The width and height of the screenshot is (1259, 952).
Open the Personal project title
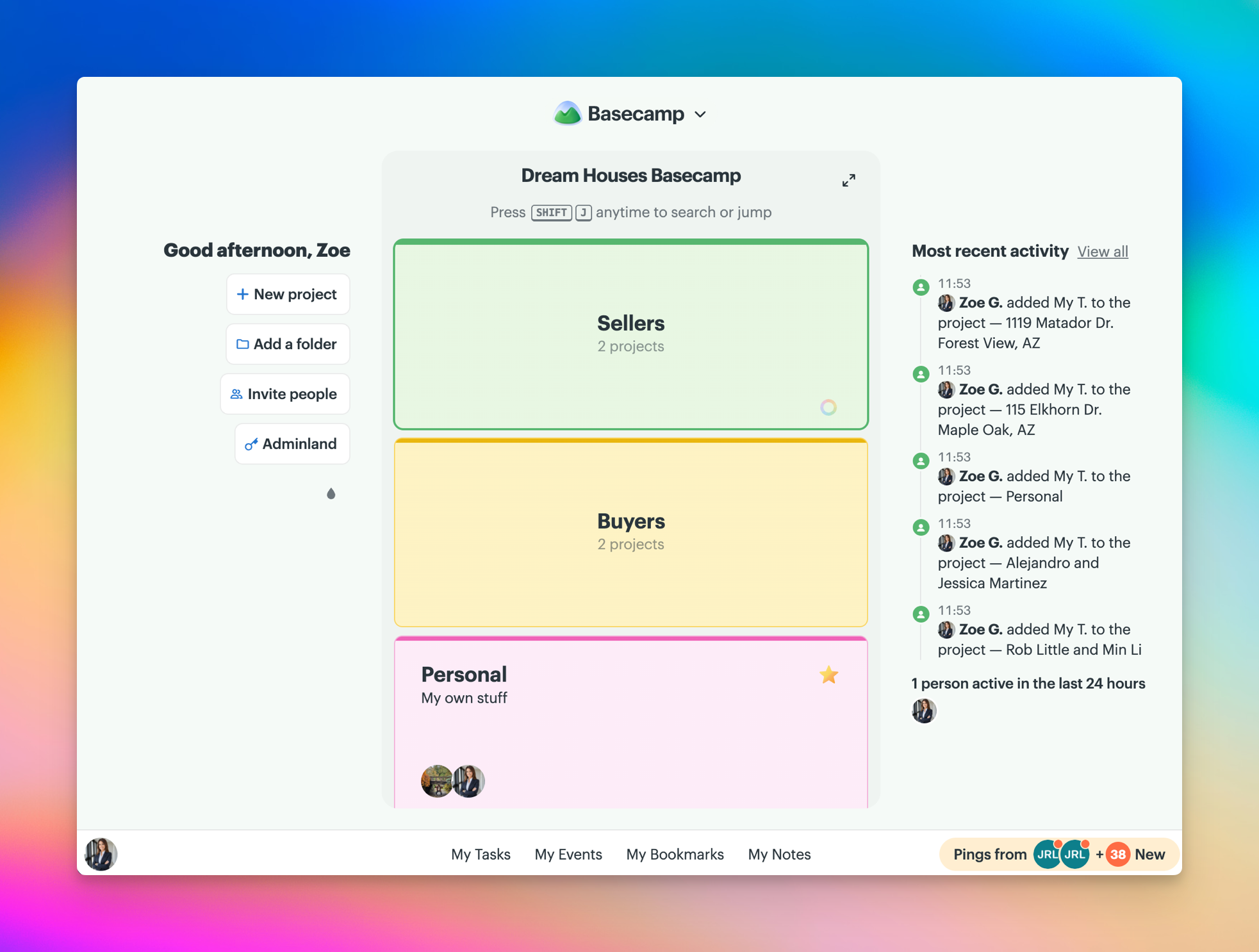[x=464, y=675]
